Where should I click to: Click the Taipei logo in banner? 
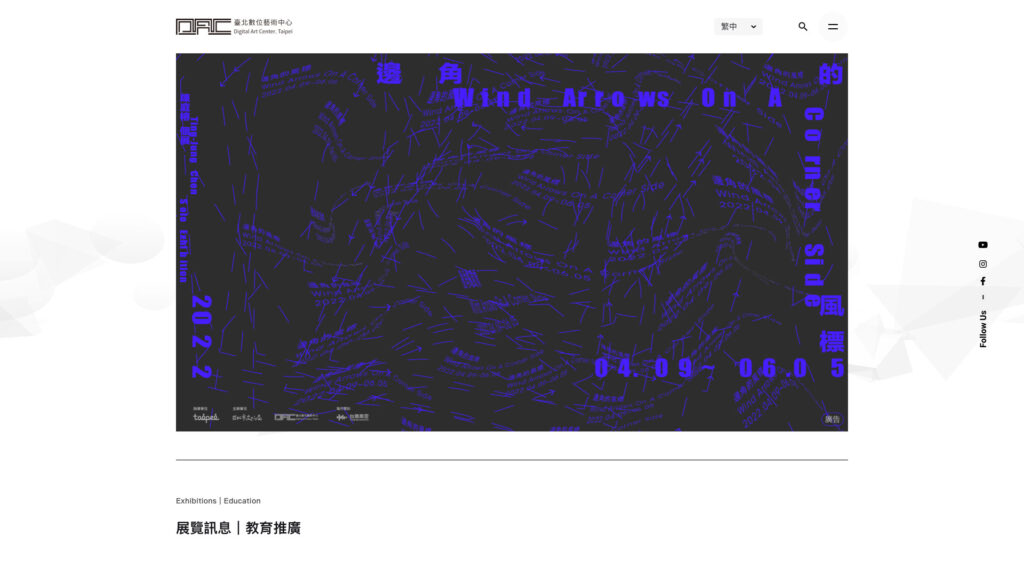[x=206, y=417]
